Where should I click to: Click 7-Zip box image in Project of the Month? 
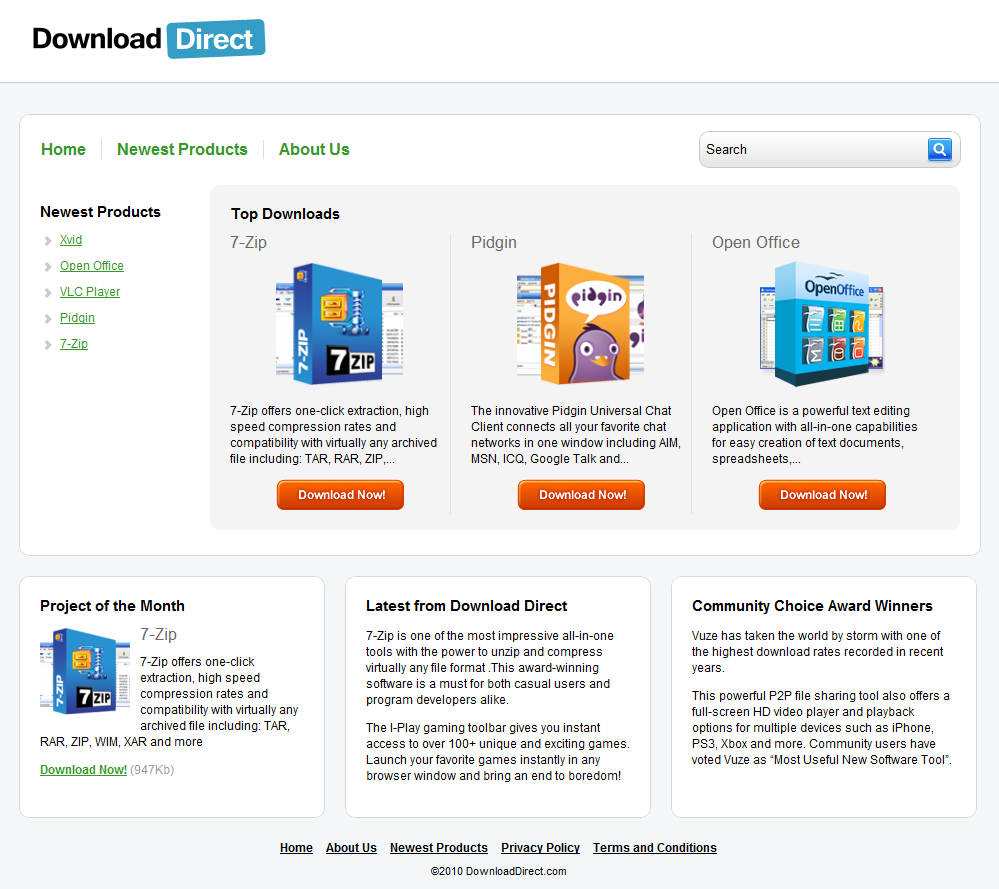[x=85, y=671]
